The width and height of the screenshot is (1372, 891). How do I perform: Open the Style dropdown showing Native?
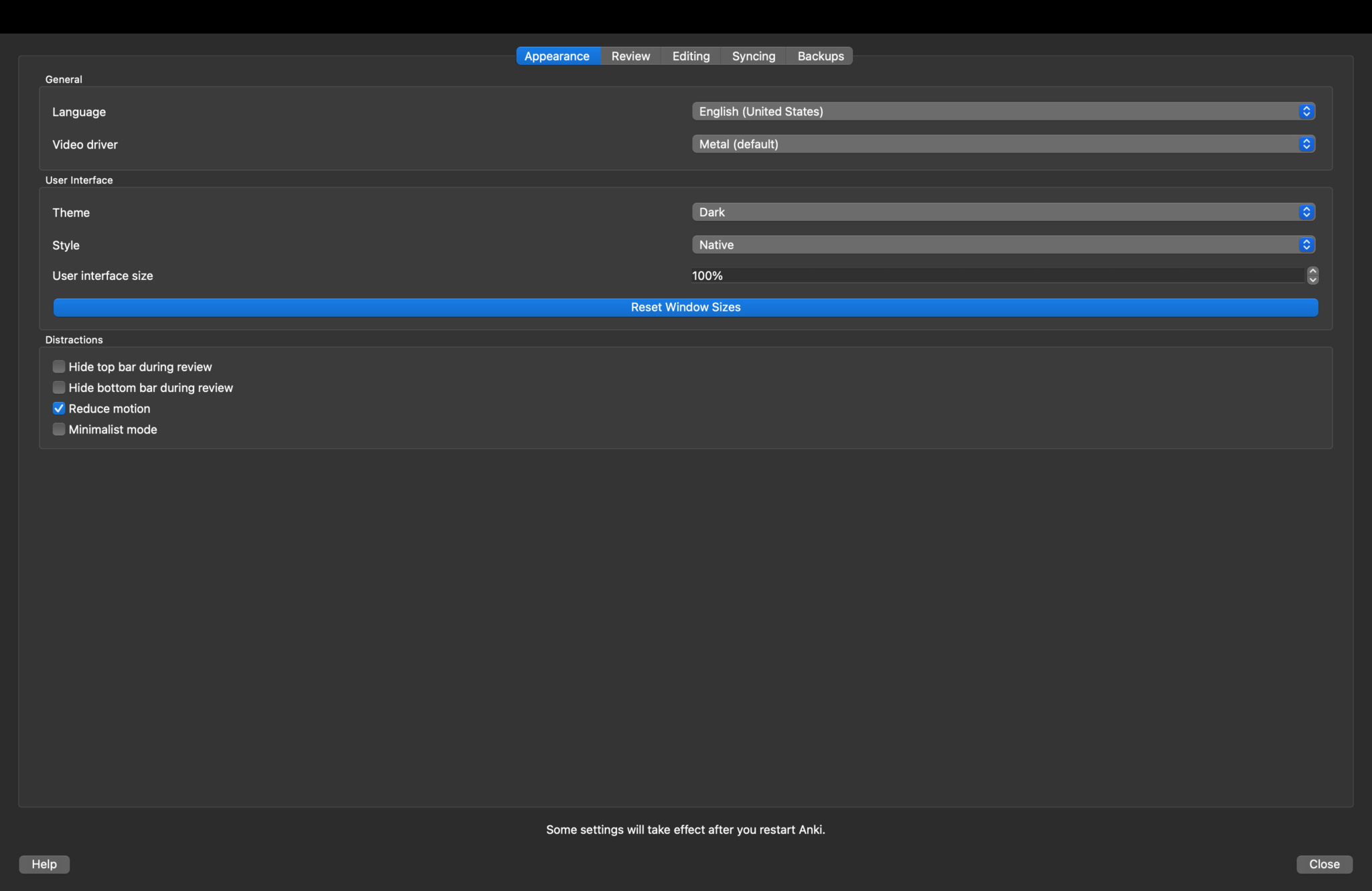tap(1004, 245)
